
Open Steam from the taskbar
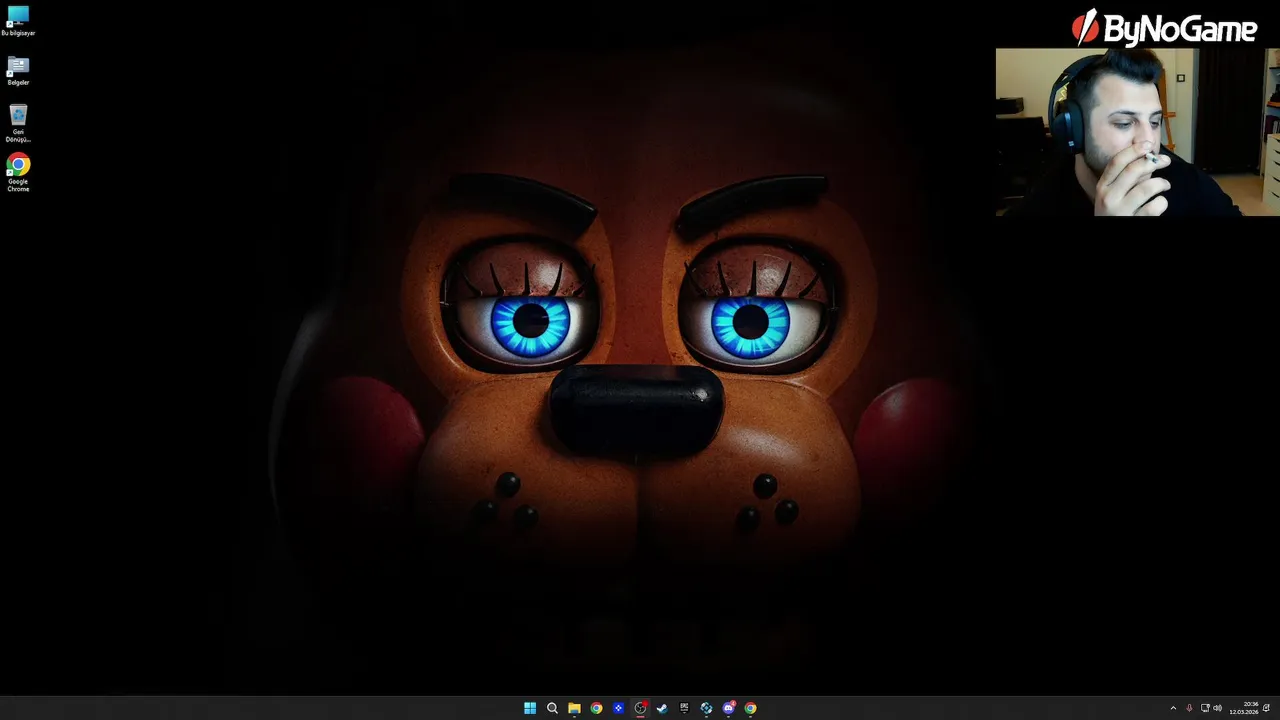[662, 708]
